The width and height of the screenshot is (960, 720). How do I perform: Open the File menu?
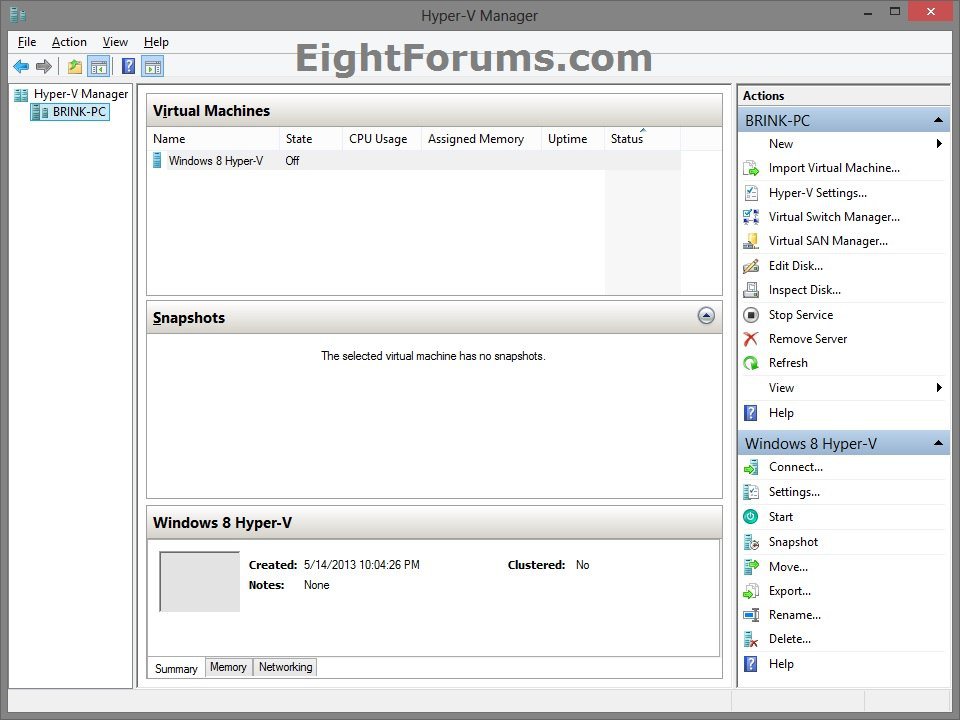[x=27, y=42]
